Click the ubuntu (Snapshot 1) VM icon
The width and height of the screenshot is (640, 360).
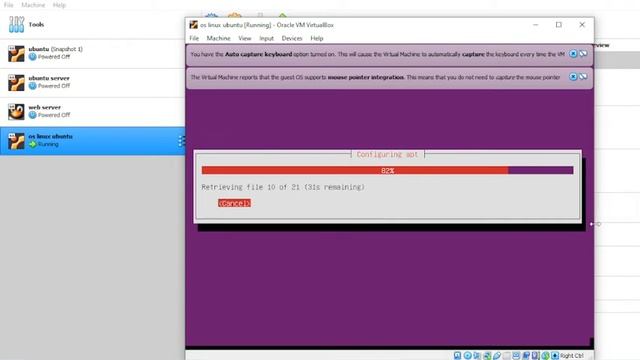point(16,53)
